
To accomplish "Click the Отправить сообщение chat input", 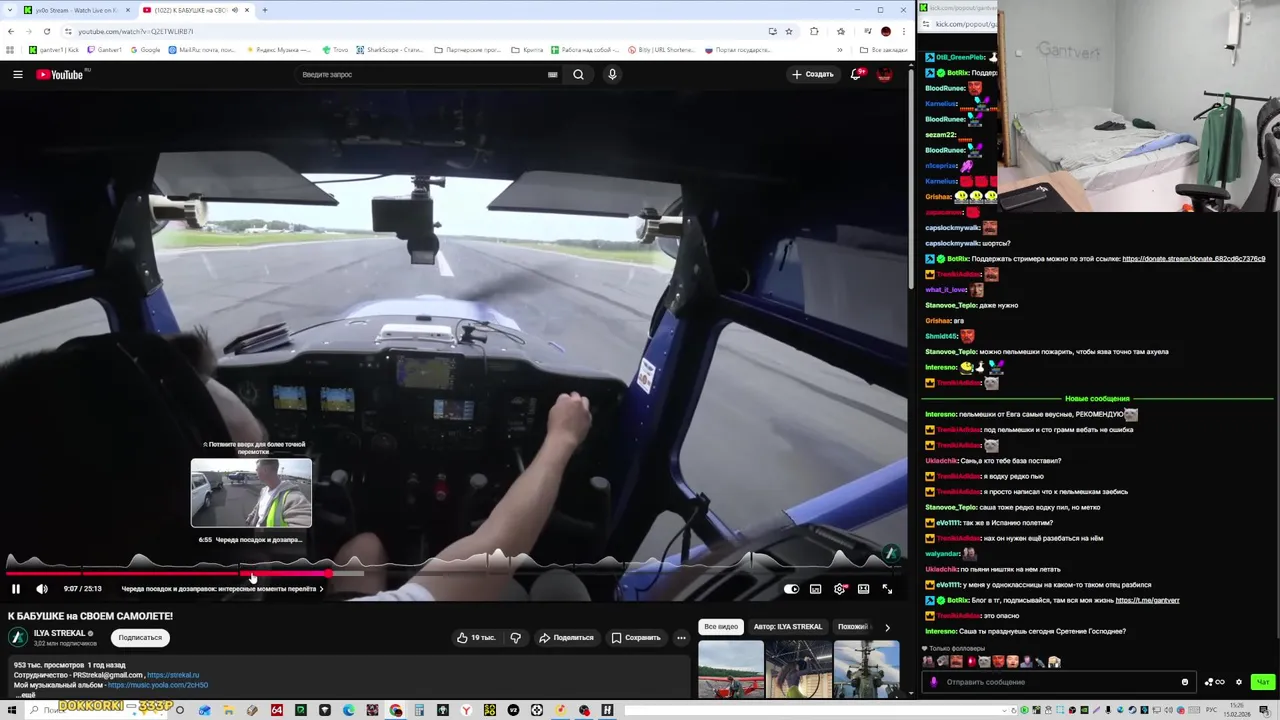I will 1060,682.
